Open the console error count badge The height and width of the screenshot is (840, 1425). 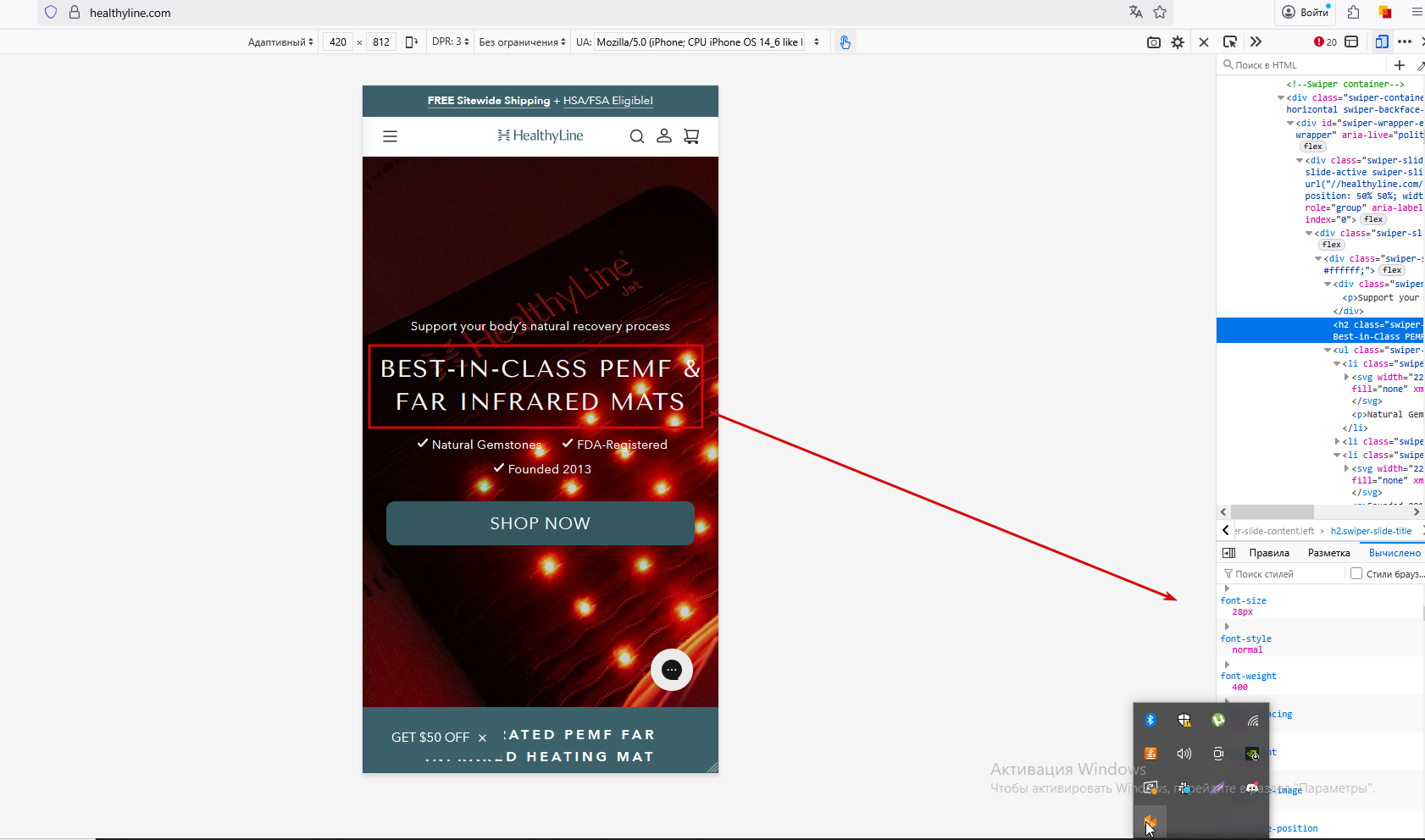[x=1326, y=41]
